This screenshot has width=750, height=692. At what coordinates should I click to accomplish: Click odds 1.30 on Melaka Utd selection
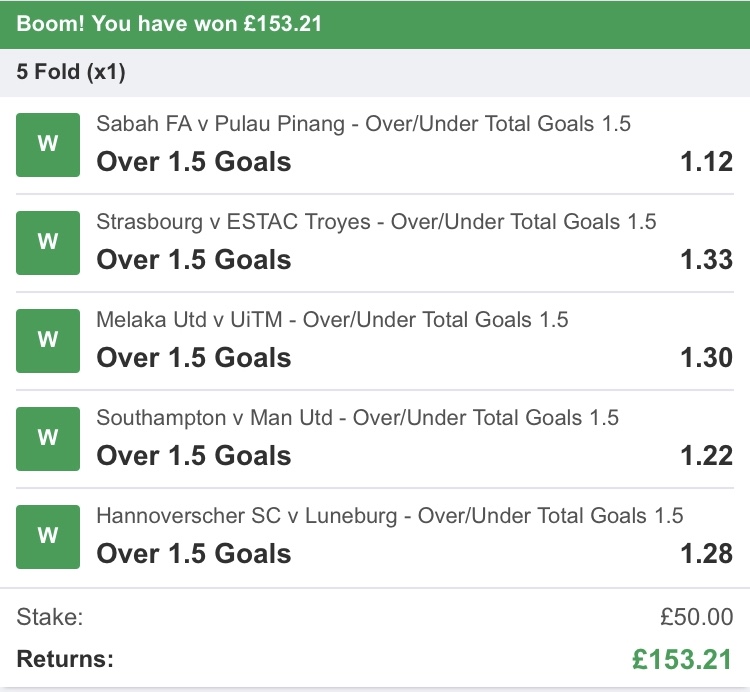tap(706, 358)
